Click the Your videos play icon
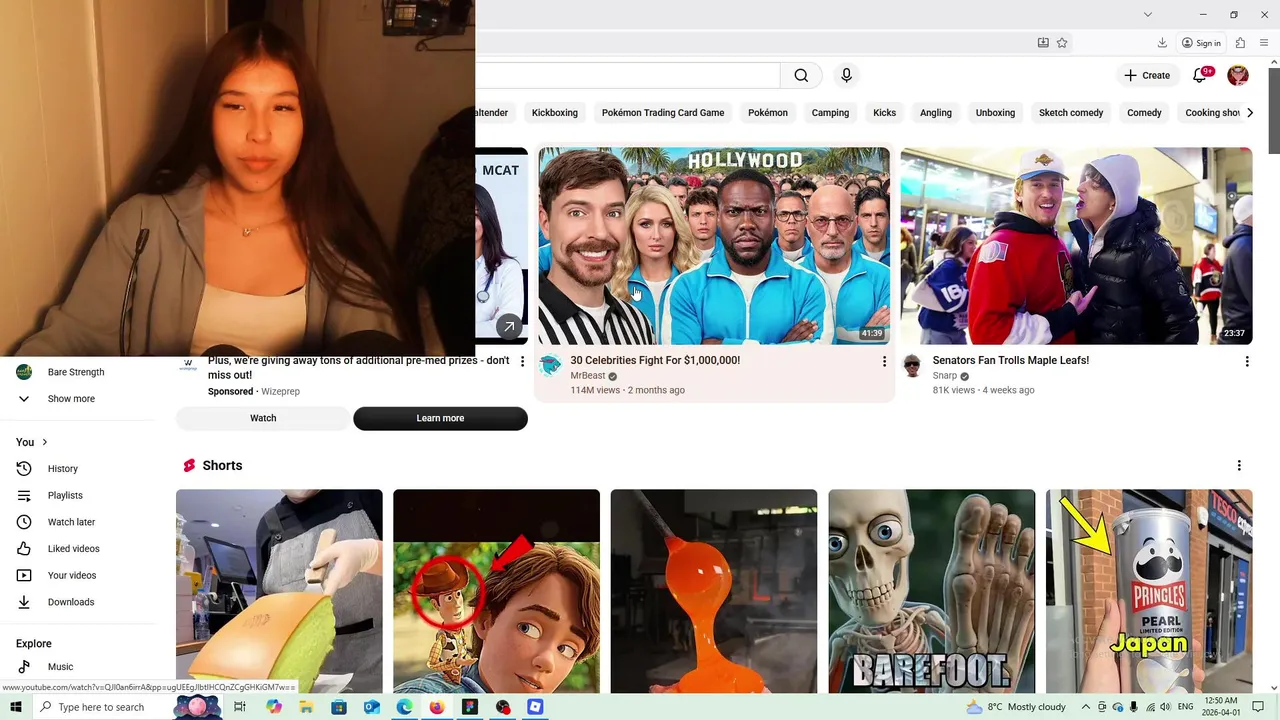This screenshot has height=720, width=1280. click(x=24, y=575)
